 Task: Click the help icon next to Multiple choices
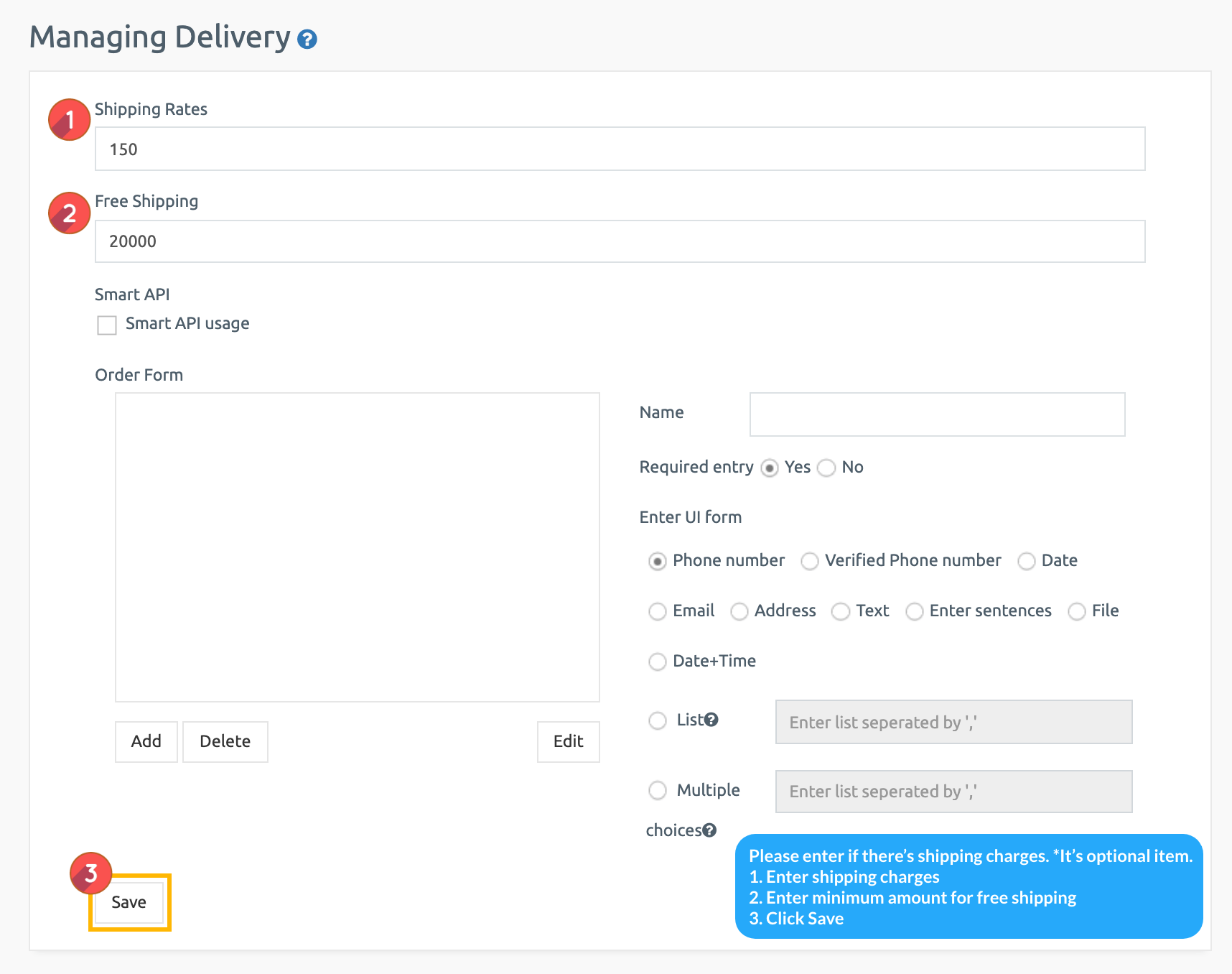[709, 830]
